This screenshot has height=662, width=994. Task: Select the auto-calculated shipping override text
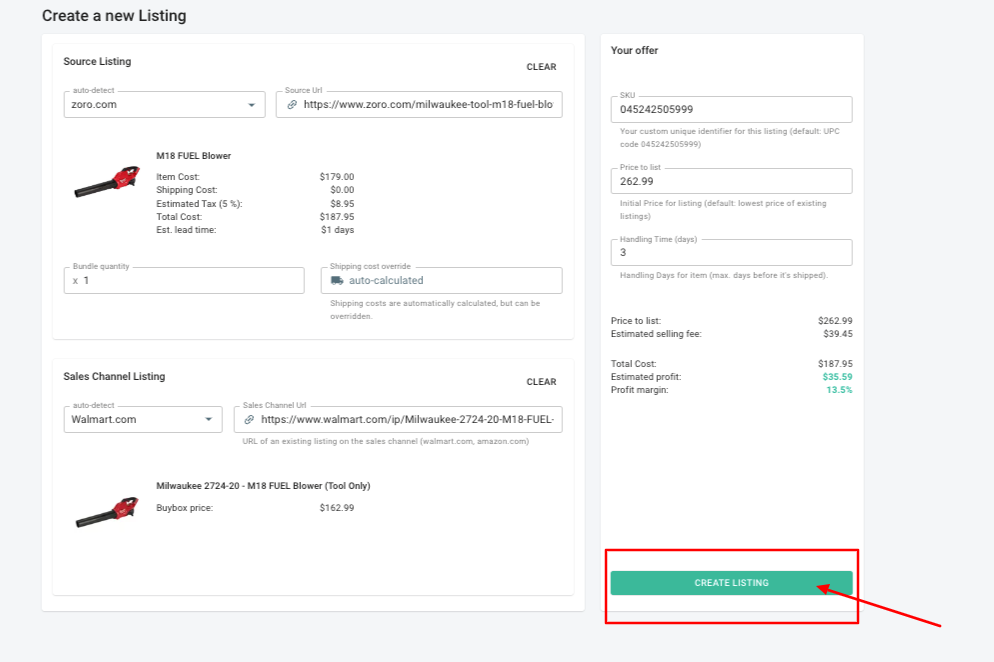tap(386, 281)
